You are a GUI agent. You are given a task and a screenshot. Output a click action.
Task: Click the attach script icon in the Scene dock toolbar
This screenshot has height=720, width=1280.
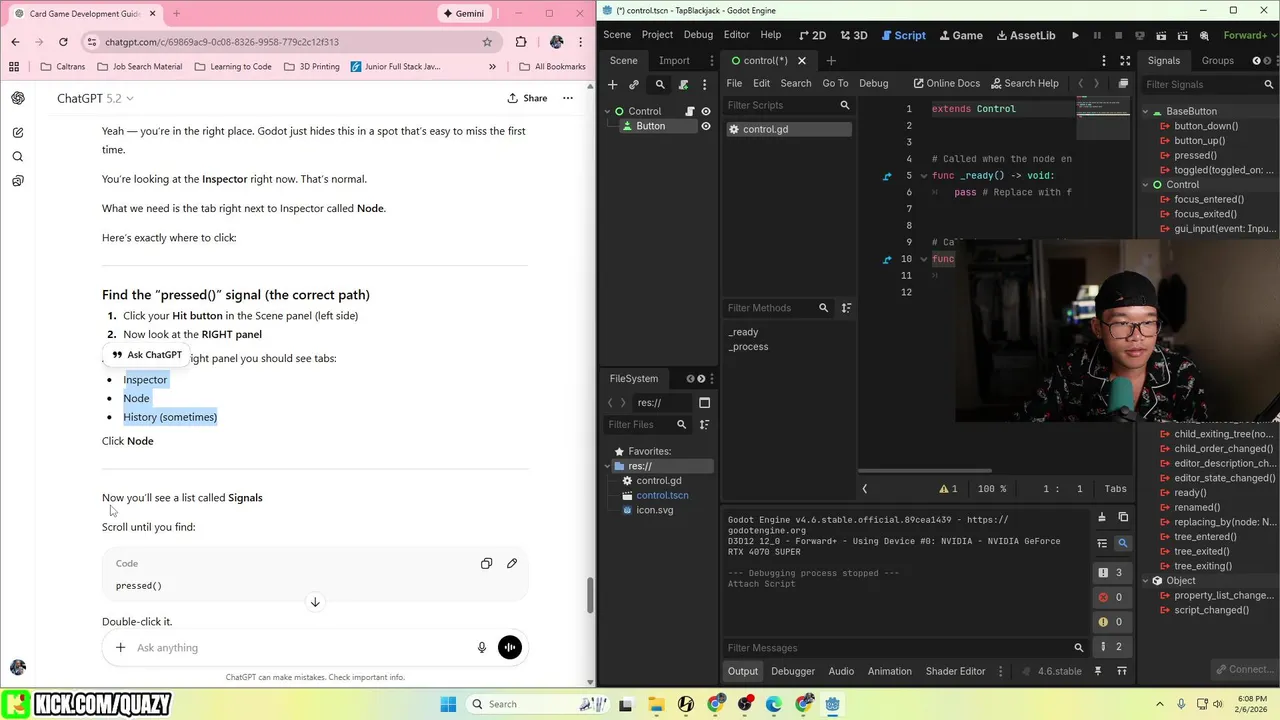(683, 85)
